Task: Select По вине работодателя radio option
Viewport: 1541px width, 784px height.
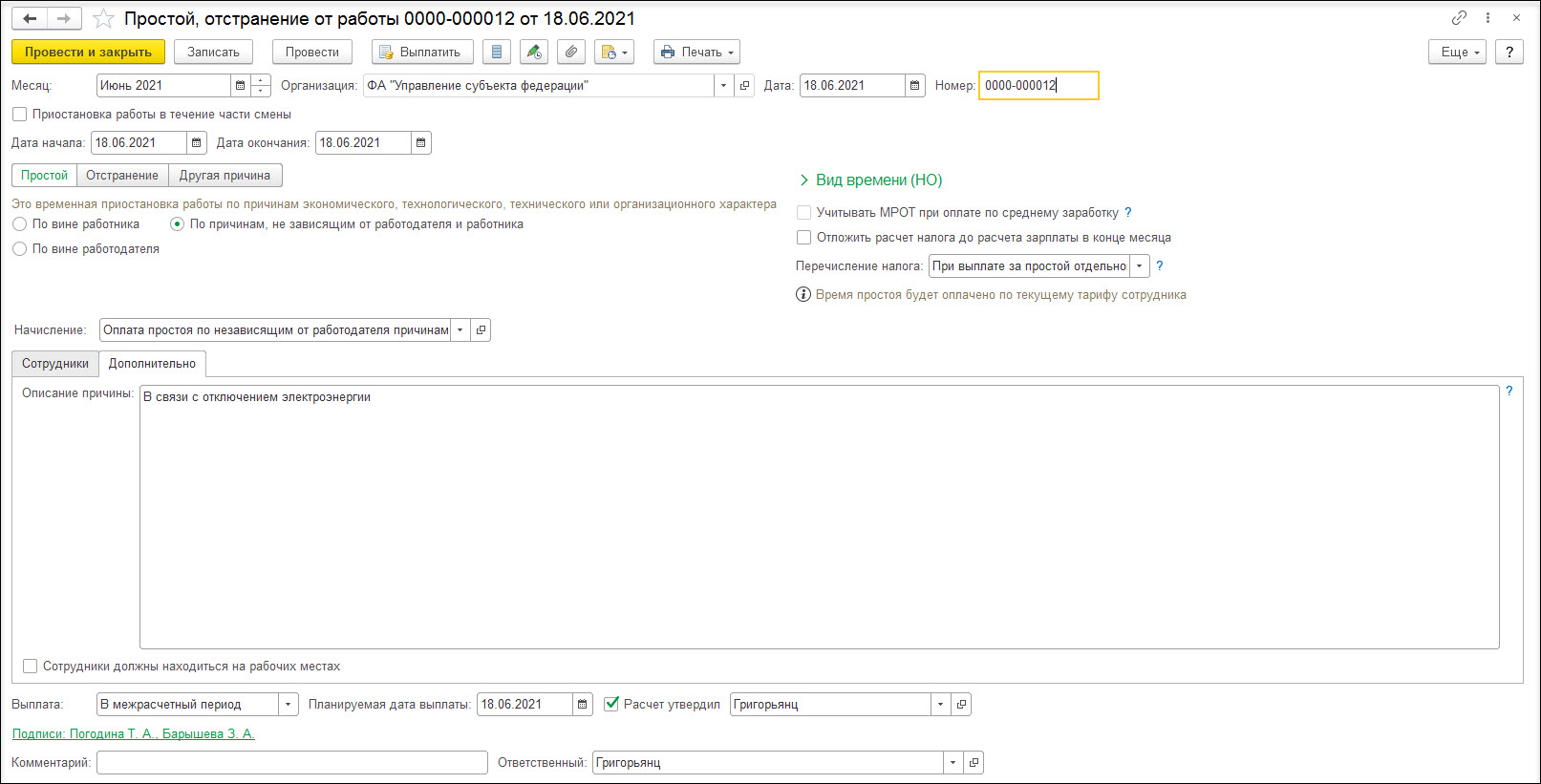Action: tap(19, 249)
